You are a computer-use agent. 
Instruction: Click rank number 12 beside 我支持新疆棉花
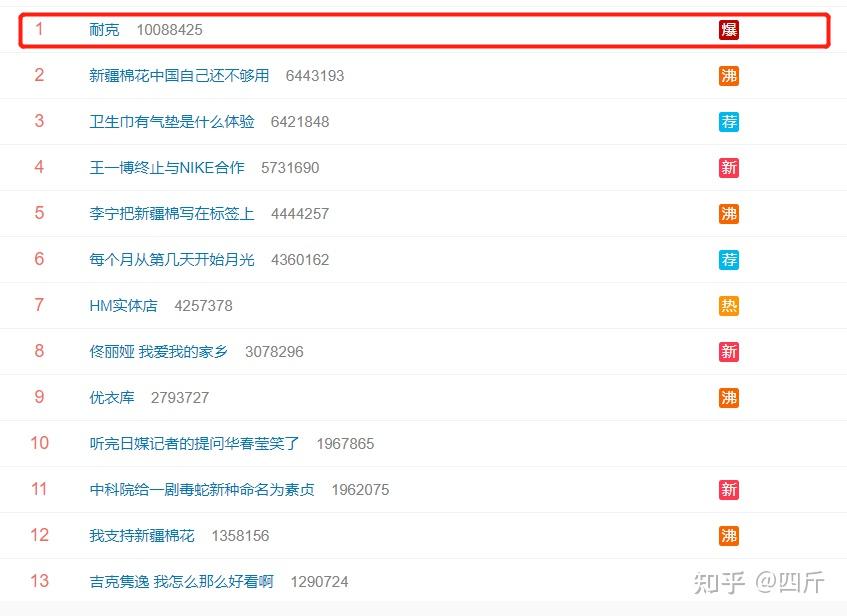39,535
